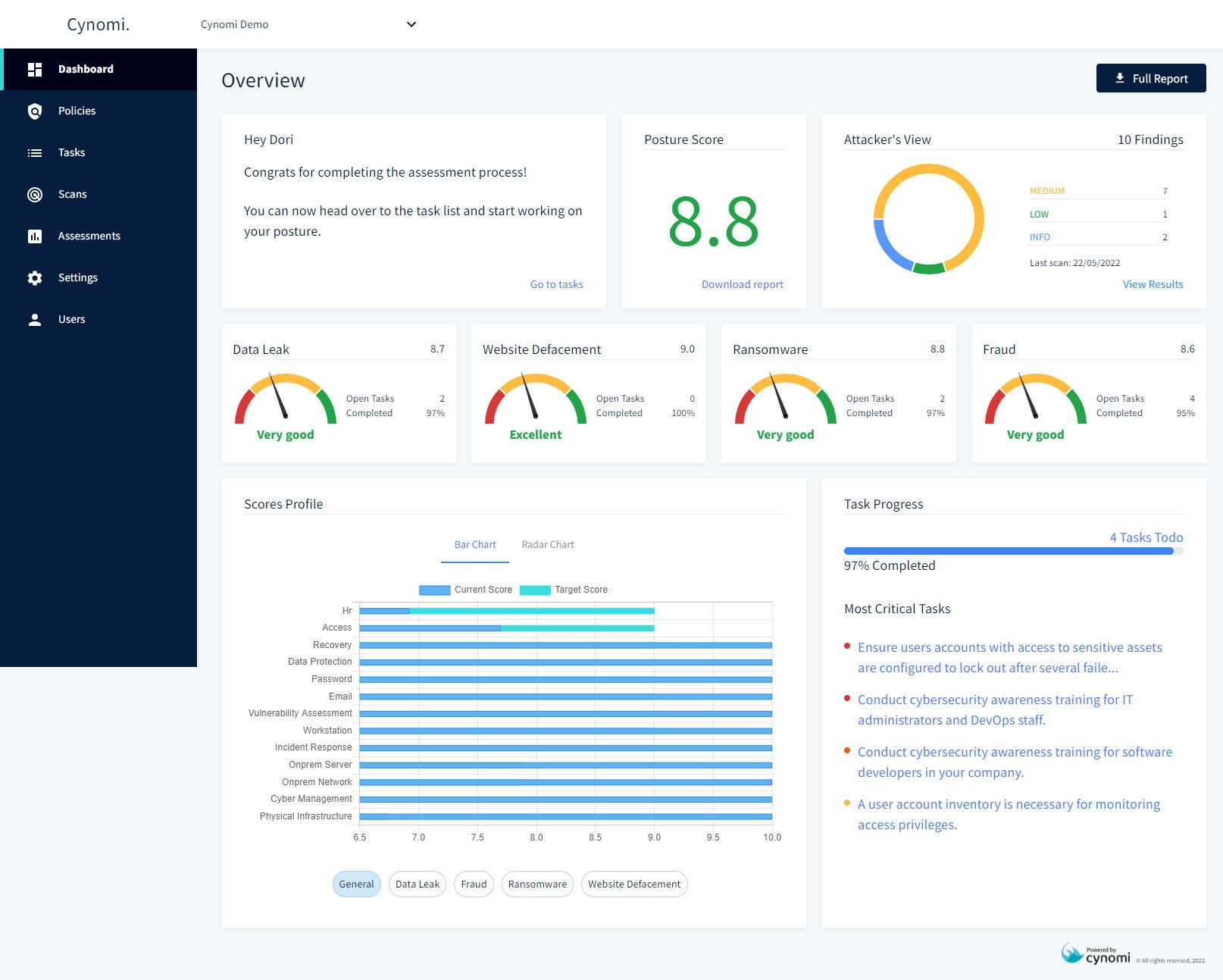Image resolution: width=1223 pixels, height=980 pixels.
Task: Click the Tasks list icon
Action: coord(35,152)
